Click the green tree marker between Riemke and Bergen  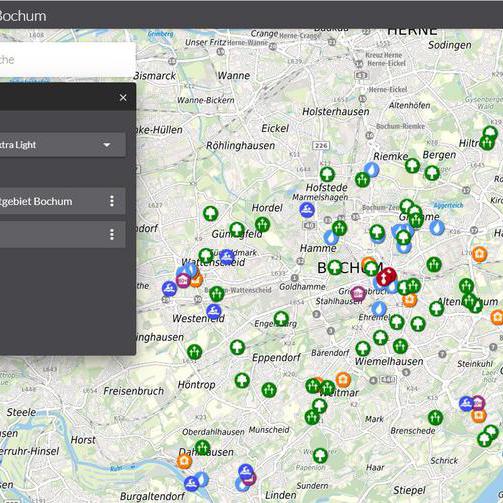click(412, 166)
